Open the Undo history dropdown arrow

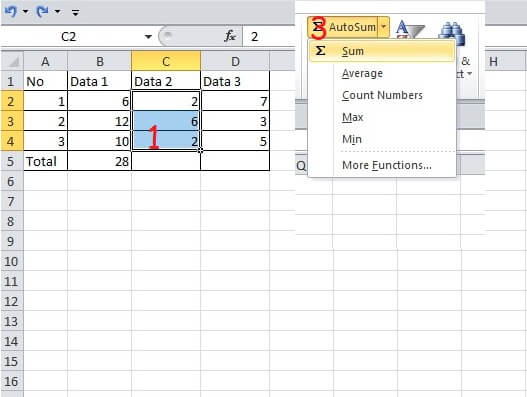[x=26, y=12]
